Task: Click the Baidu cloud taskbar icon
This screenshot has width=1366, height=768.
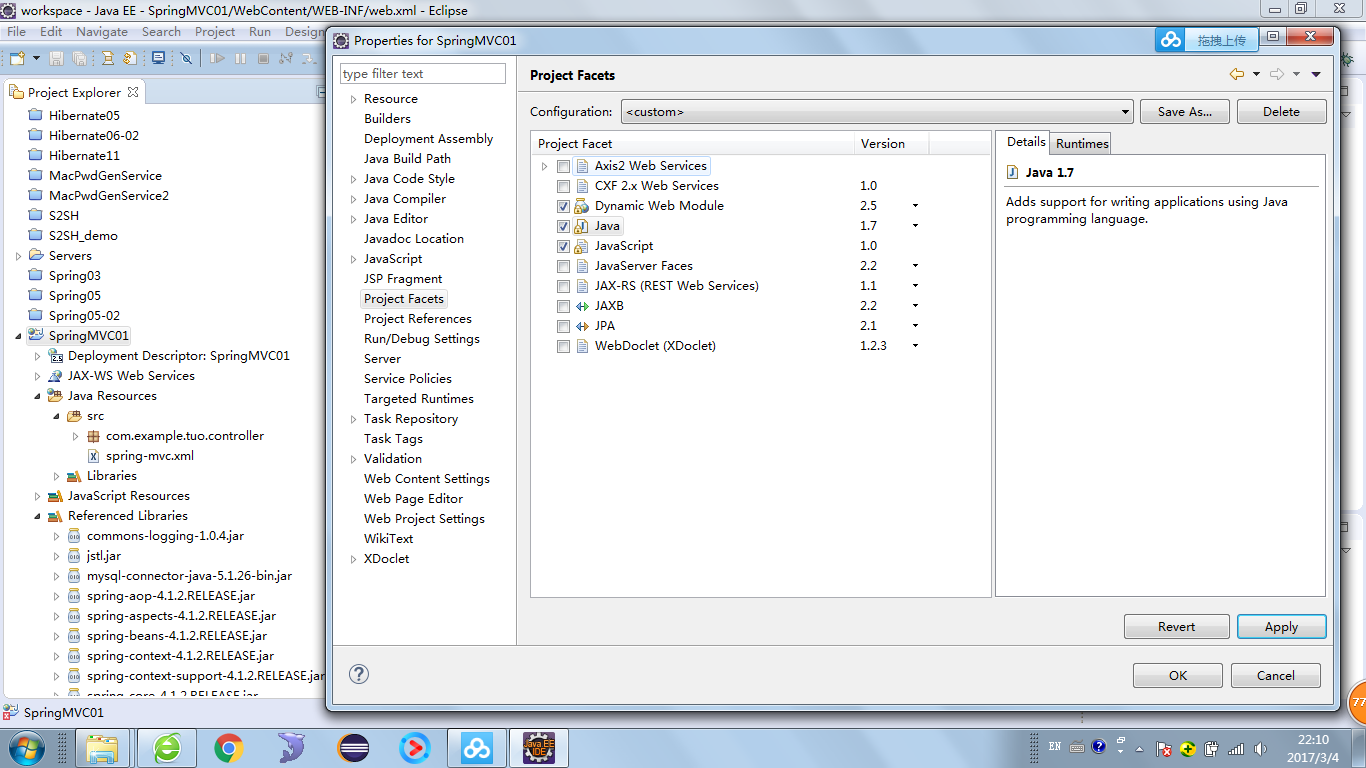Action: (x=477, y=747)
